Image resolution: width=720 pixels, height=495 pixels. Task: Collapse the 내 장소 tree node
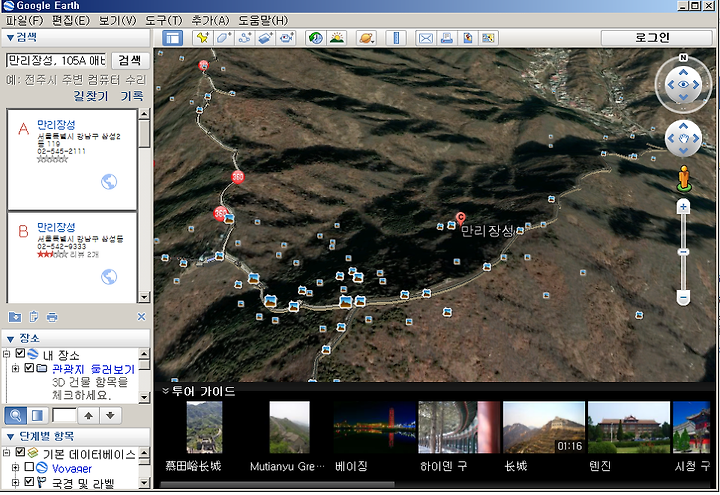[6, 353]
